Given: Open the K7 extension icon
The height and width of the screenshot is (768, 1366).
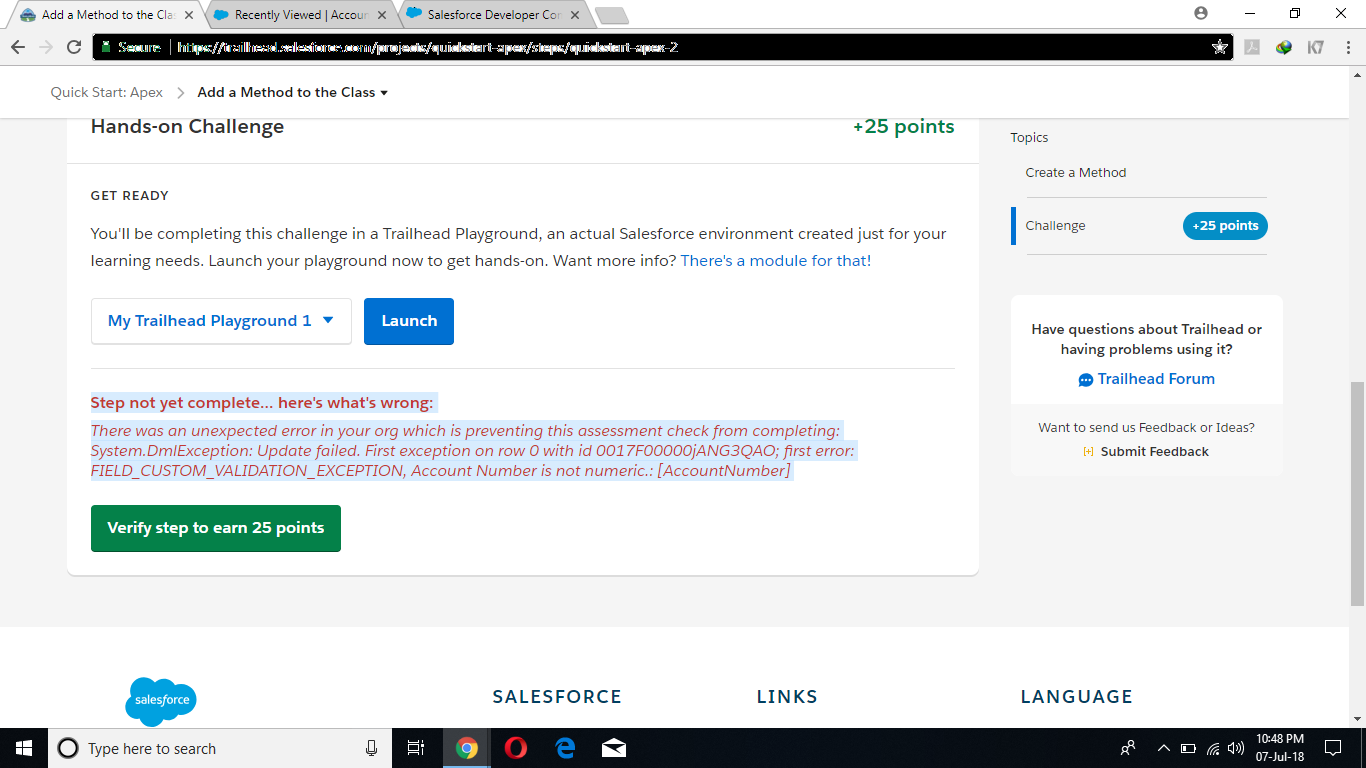Looking at the screenshot, I should tap(1316, 47).
